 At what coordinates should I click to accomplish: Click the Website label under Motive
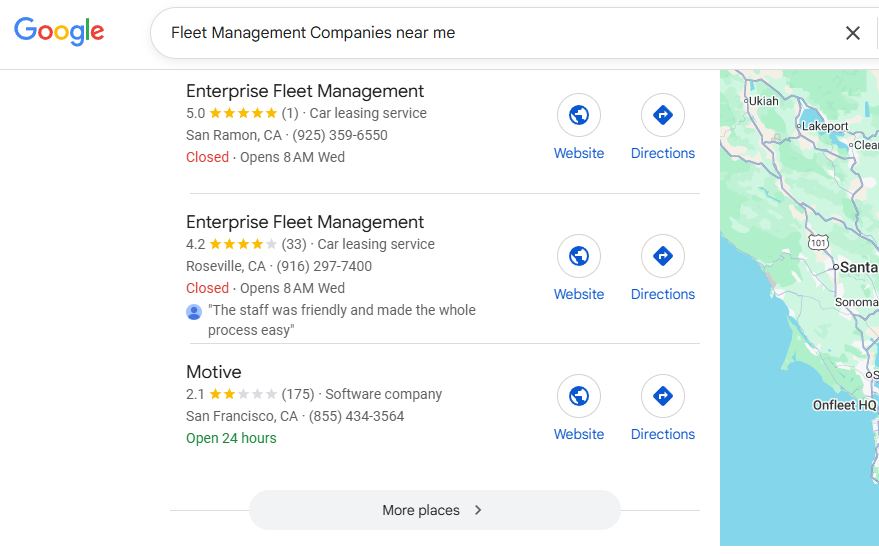tap(579, 434)
